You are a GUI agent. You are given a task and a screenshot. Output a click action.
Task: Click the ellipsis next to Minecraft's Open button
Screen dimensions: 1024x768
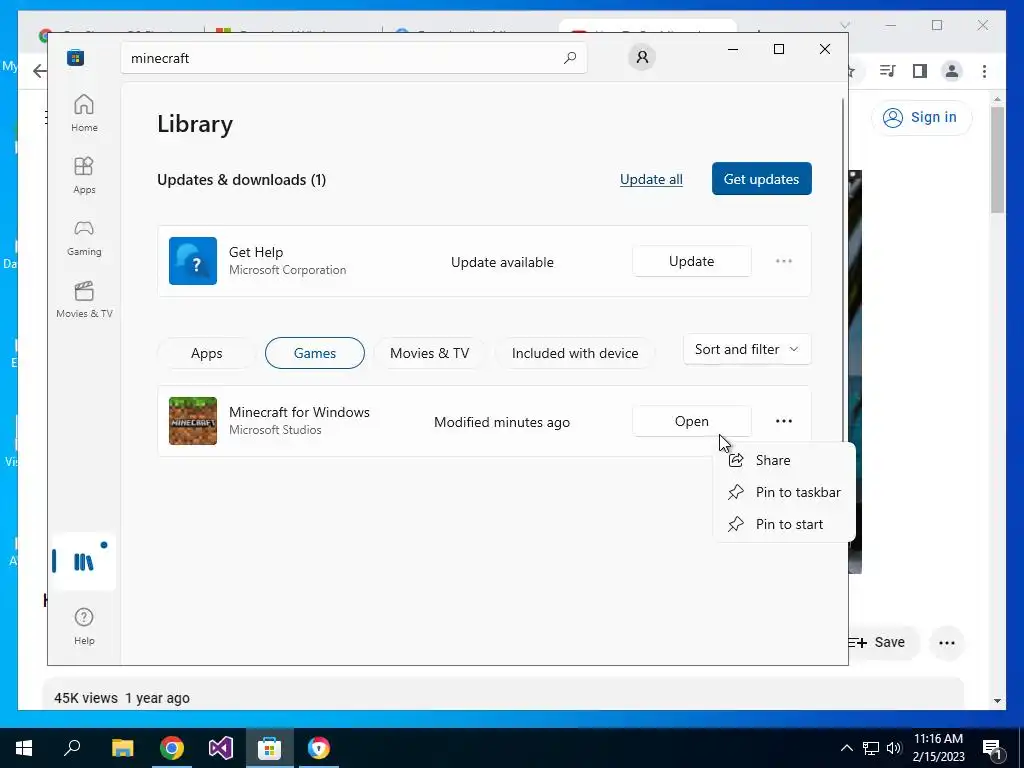pyautogui.click(x=784, y=421)
